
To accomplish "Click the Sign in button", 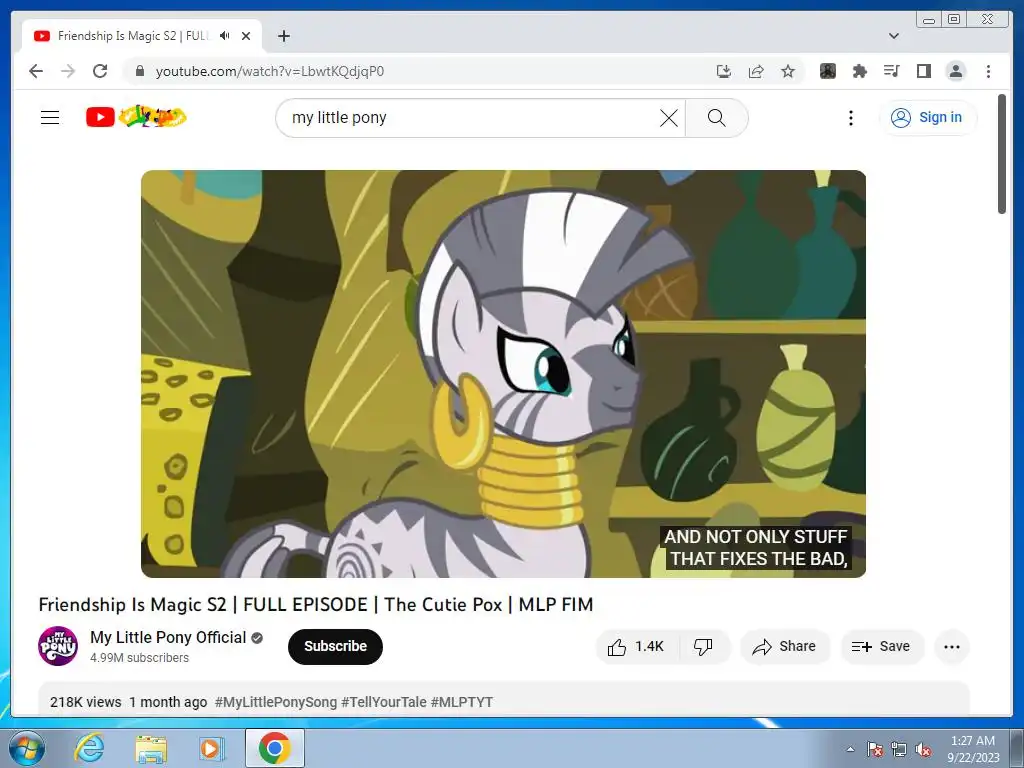I will [x=927, y=118].
